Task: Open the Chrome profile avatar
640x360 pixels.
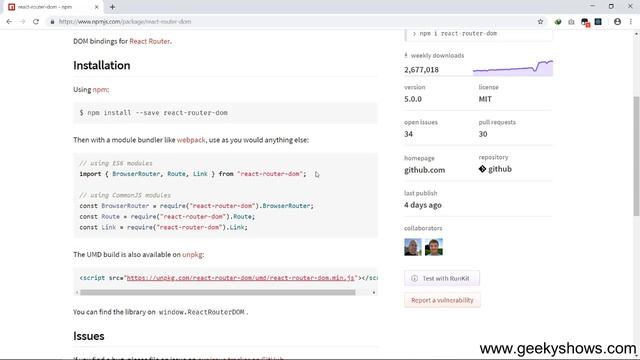Action: point(617,22)
